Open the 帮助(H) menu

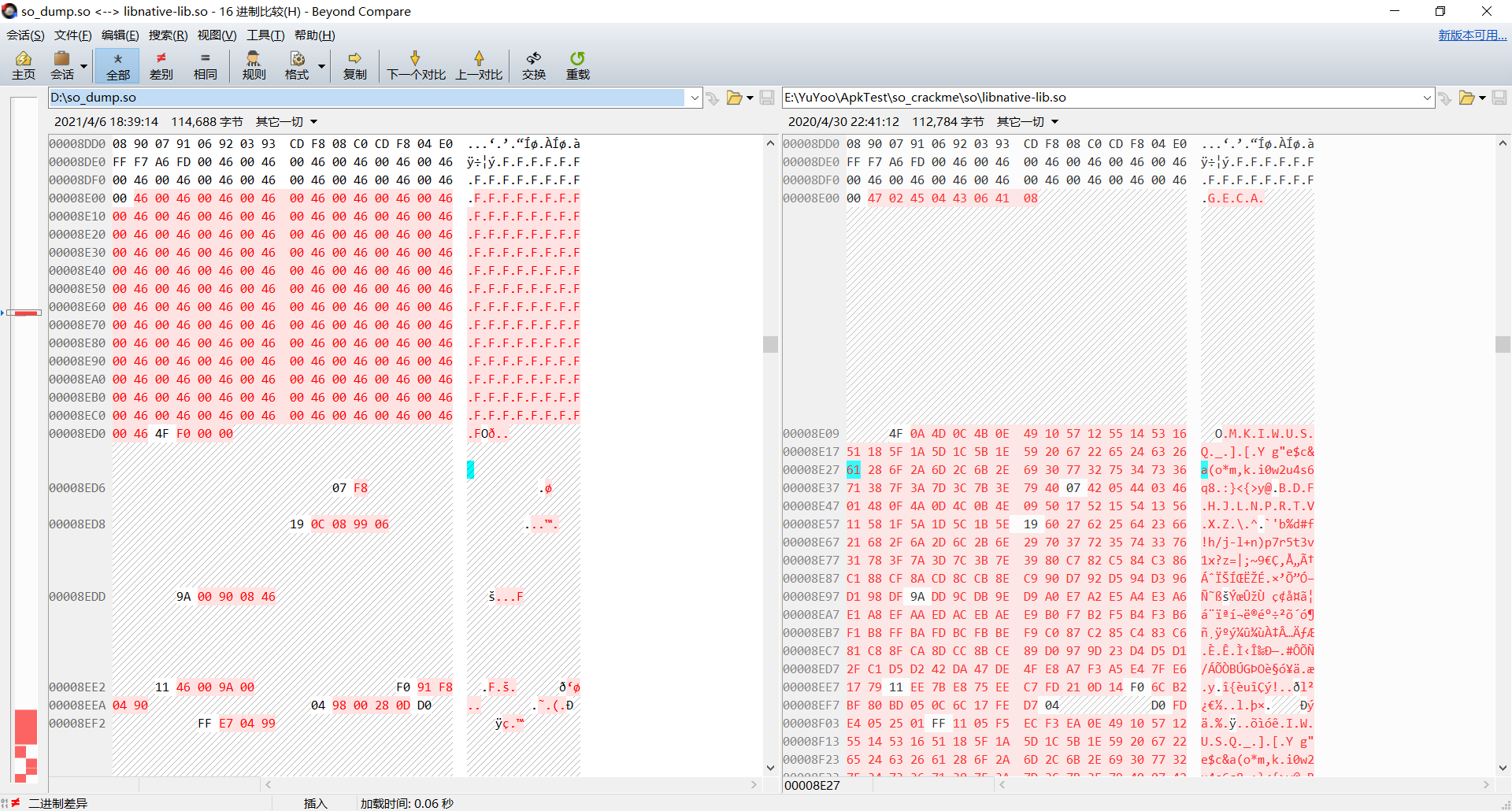(314, 35)
